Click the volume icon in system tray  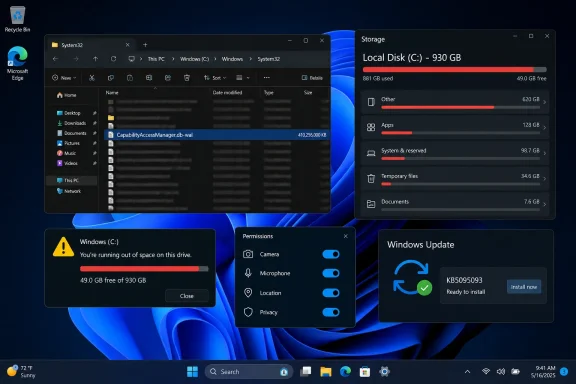point(501,372)
